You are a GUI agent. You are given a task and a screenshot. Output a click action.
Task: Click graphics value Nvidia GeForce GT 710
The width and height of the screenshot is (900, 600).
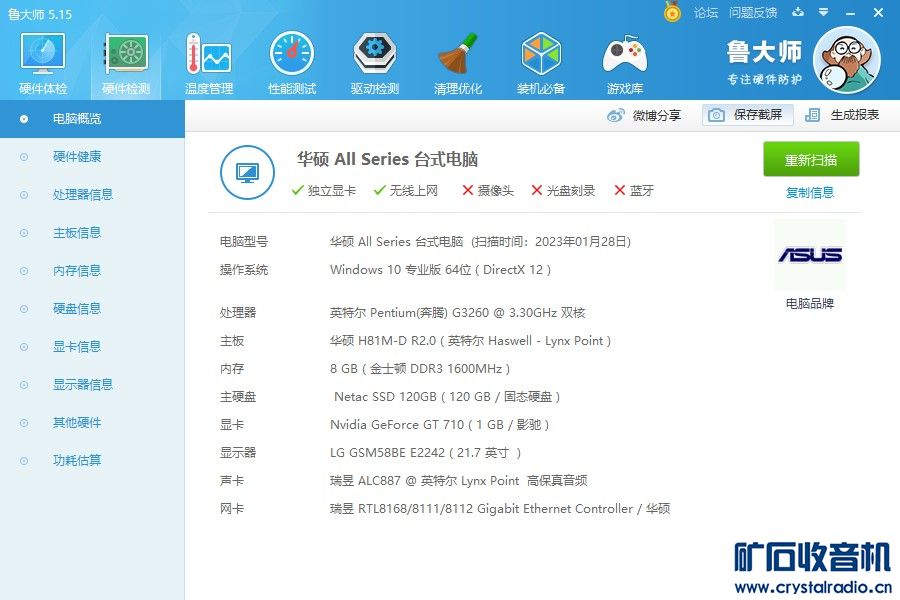click(x=440, y=425)
